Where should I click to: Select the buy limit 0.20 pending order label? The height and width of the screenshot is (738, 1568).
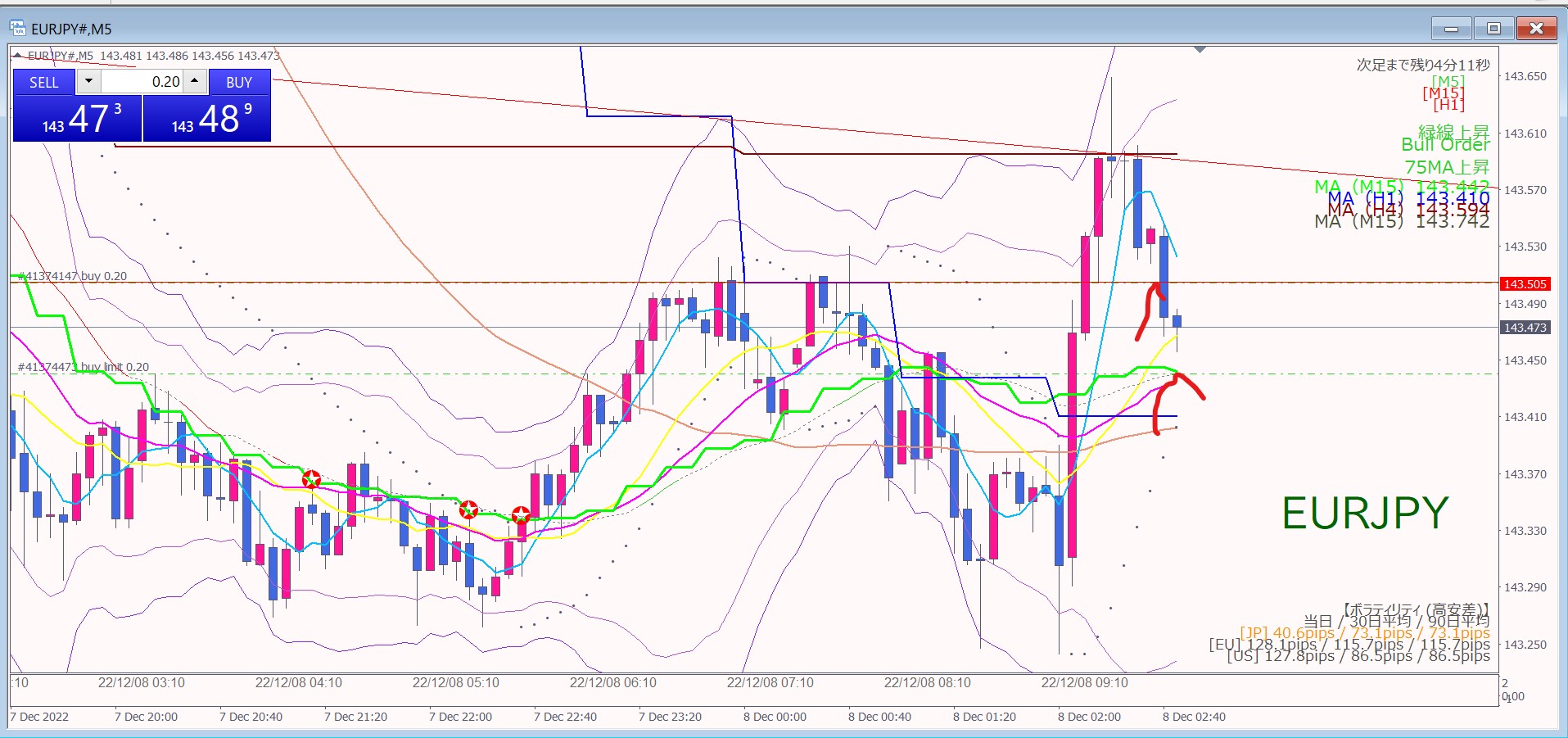pyautogui.click(x=84, y=367)
